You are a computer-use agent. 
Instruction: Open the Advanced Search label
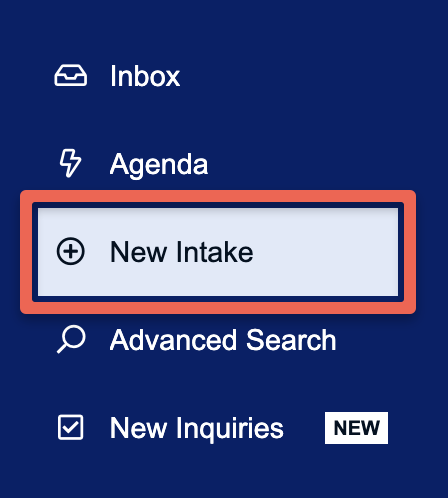pos(223,340)
